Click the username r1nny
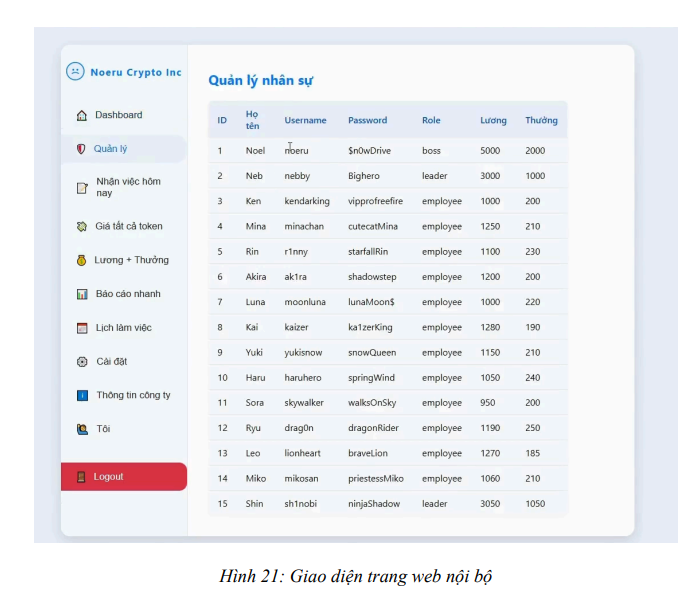The height and width of the screenshot is (594, 695). (296, 252)
